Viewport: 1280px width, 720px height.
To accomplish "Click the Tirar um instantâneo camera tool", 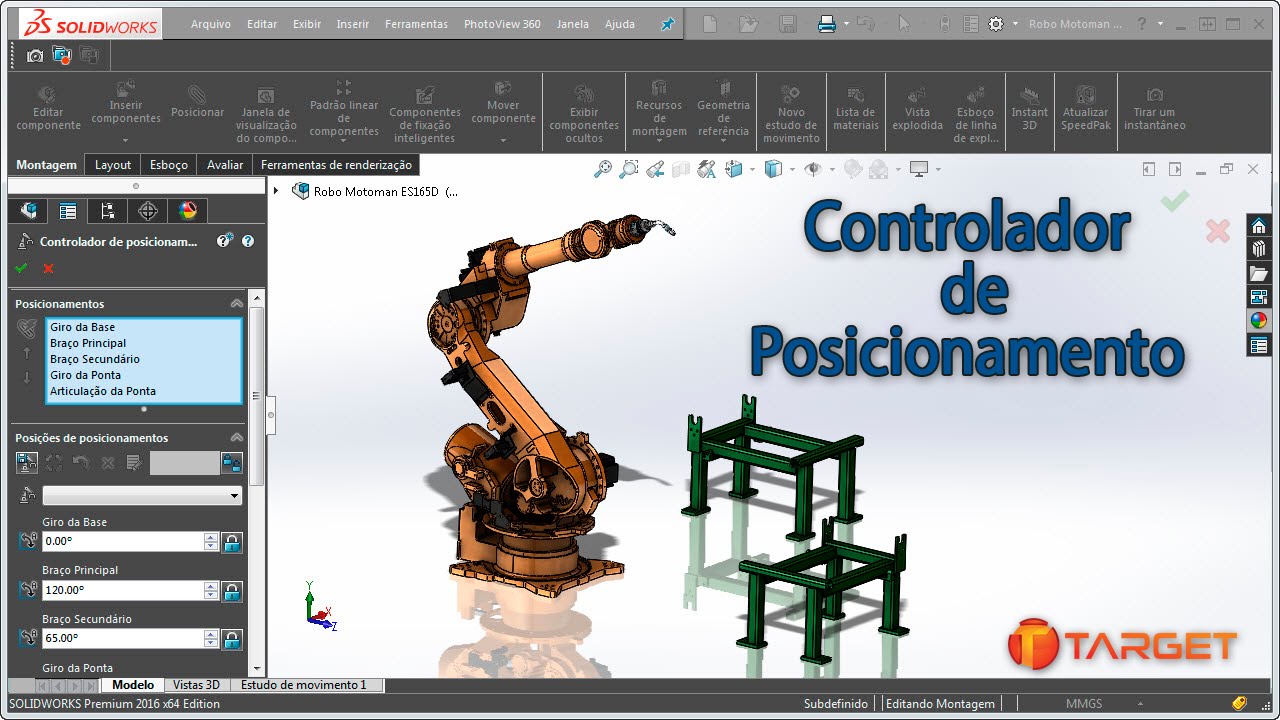I will (1154, 108).
